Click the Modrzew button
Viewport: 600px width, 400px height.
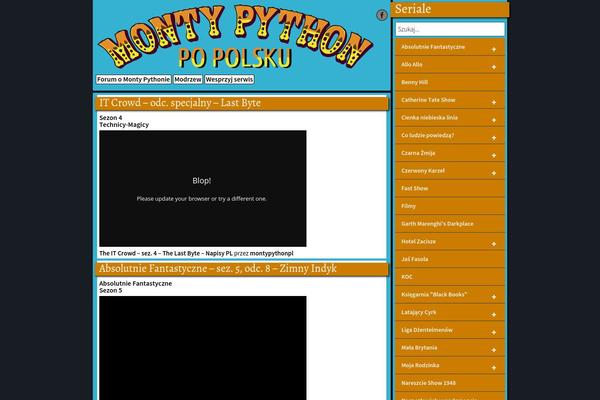pos(188,80)
